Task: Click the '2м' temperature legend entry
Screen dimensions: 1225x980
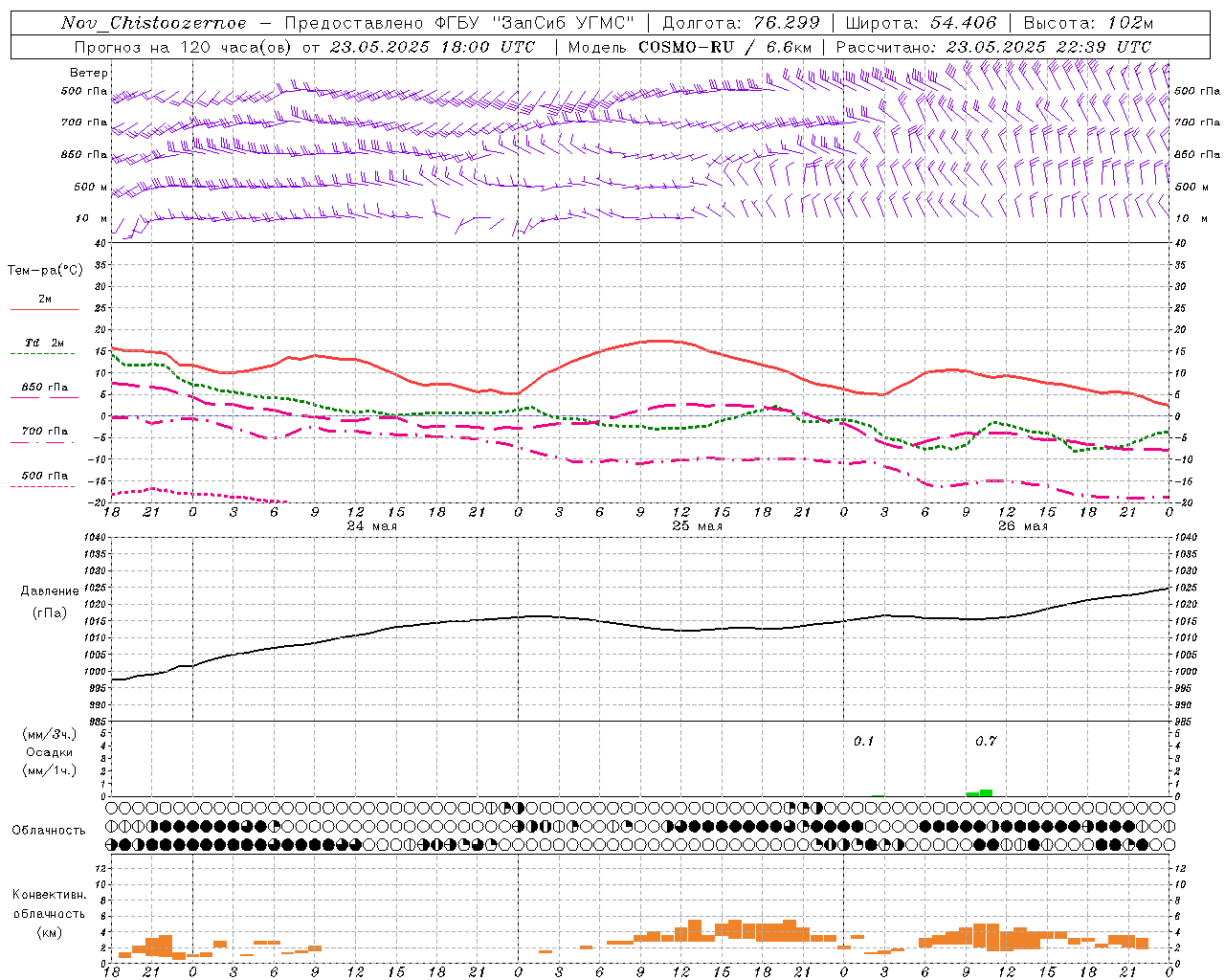Action: pos(45,300)
